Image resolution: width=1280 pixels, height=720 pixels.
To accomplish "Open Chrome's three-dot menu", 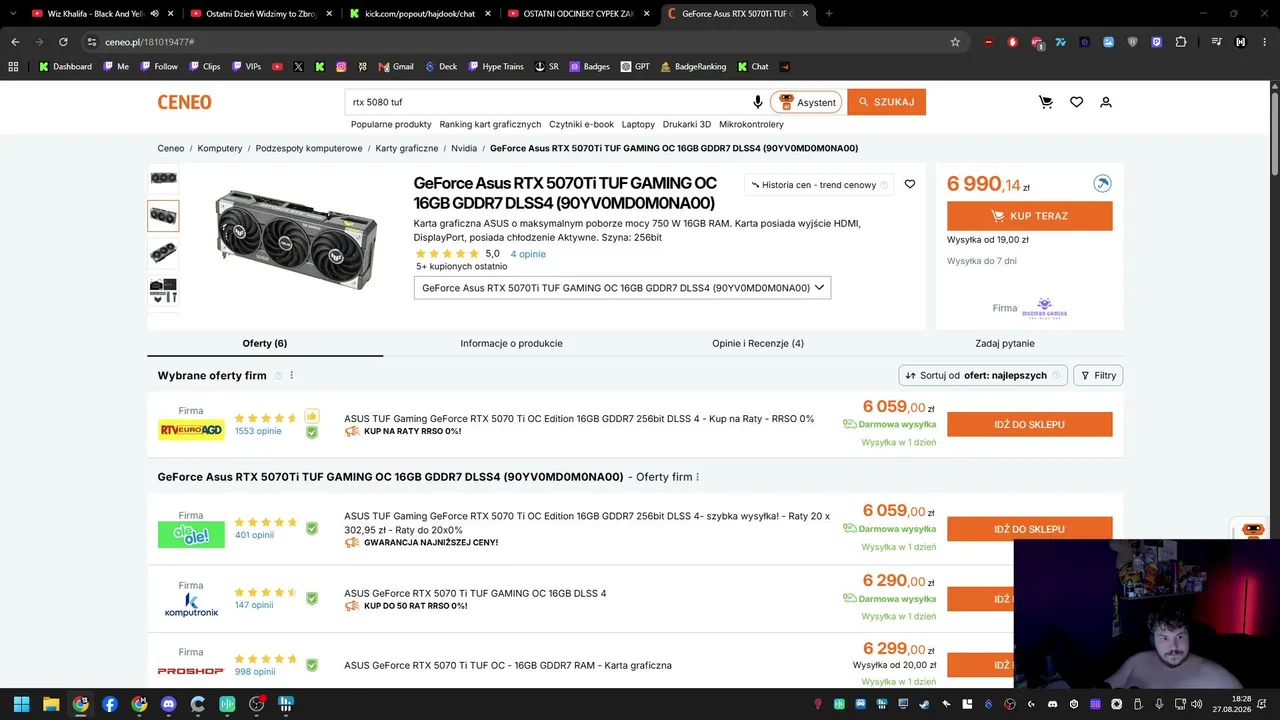I will click(1266, 42).
